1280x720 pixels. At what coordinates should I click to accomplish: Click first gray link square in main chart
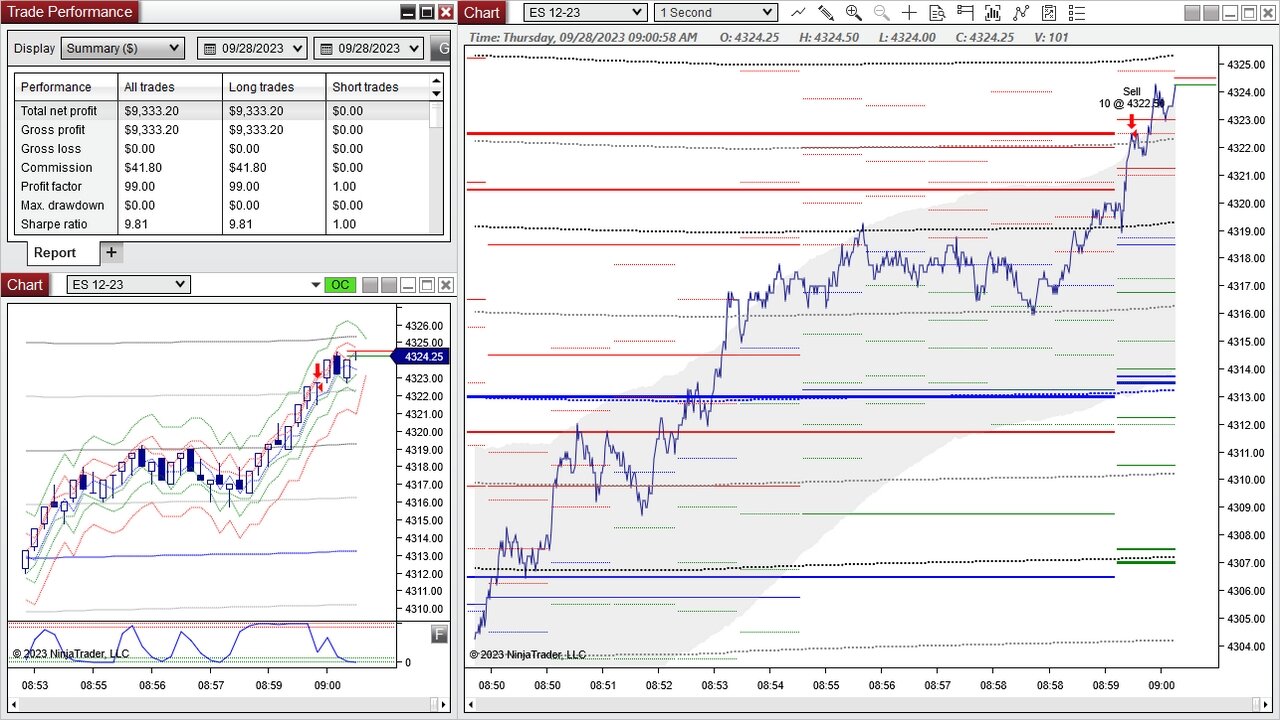pos(1194,13)
